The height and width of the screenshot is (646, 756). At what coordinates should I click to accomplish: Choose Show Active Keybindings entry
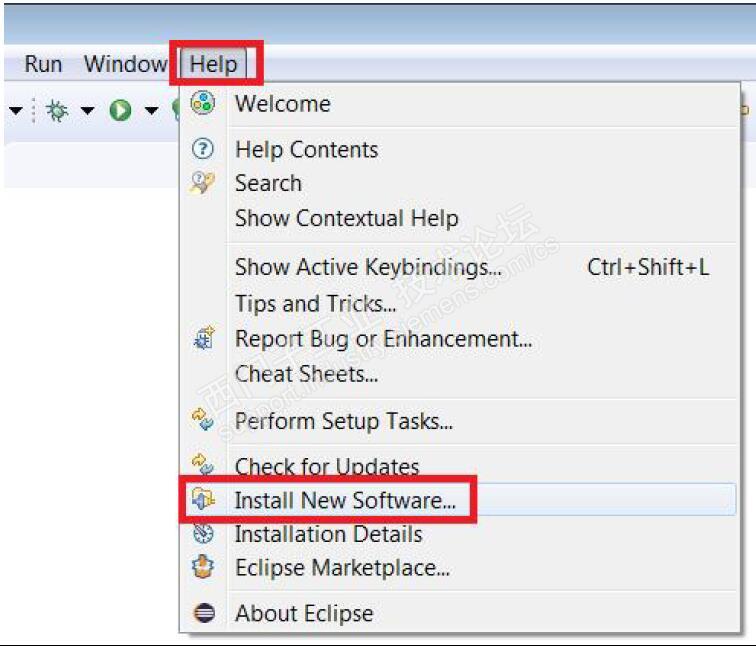pyautogui.click(x=367, y=267)
